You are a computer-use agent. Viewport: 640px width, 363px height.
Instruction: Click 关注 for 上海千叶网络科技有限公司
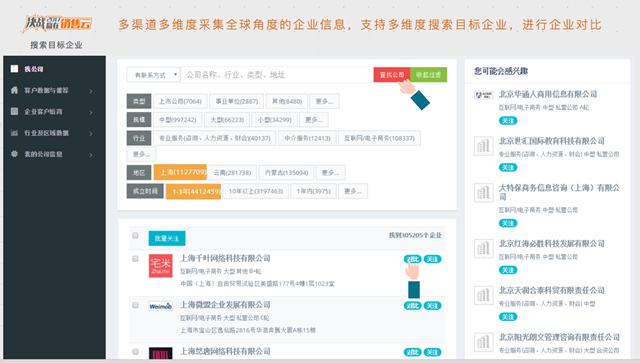coord(432,259)
